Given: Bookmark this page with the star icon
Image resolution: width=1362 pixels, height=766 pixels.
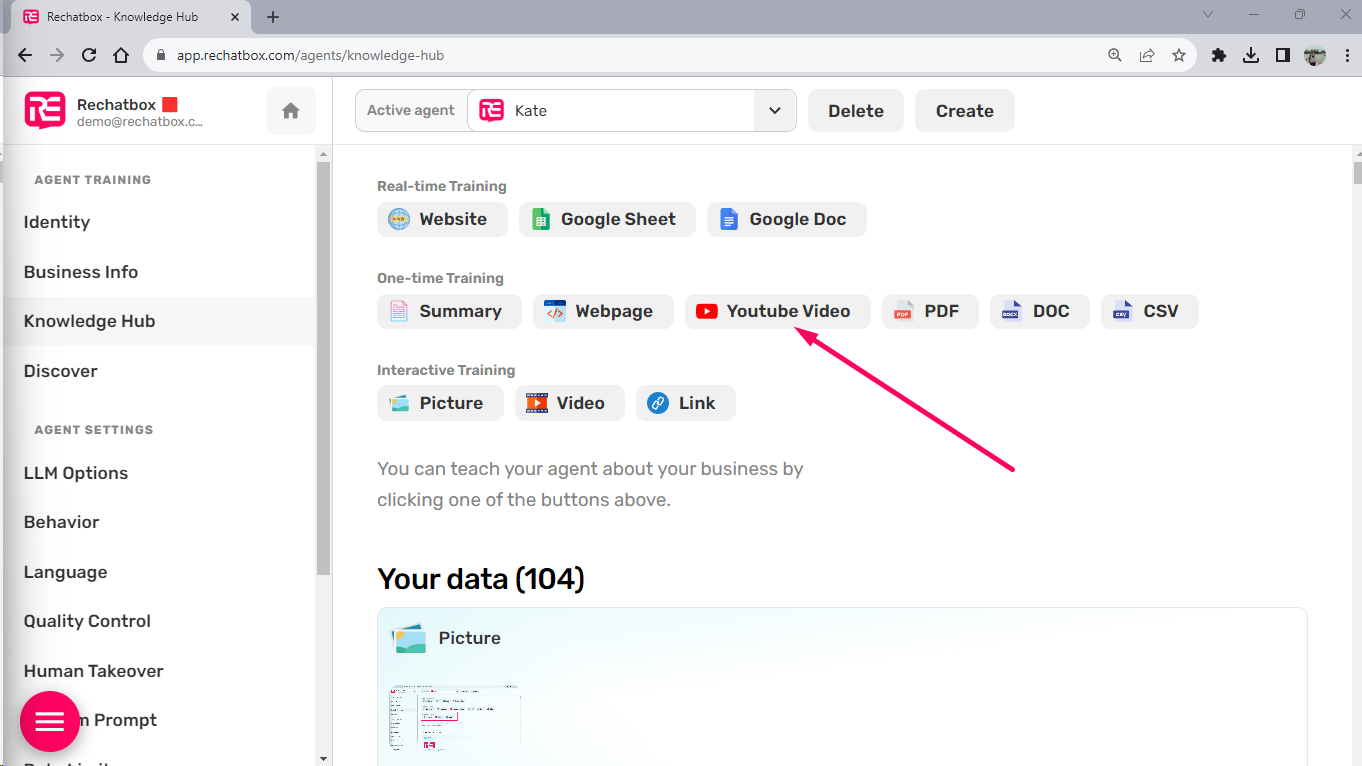Looking at the screenshot, I should click(1179, 56).
